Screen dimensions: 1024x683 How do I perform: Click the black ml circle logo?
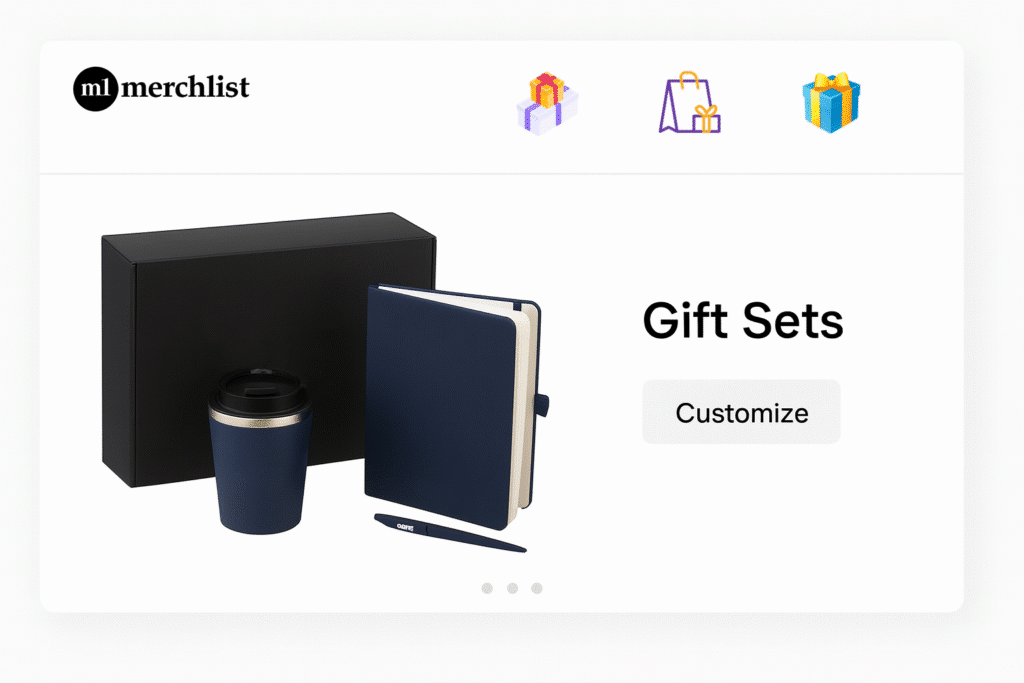95,88
